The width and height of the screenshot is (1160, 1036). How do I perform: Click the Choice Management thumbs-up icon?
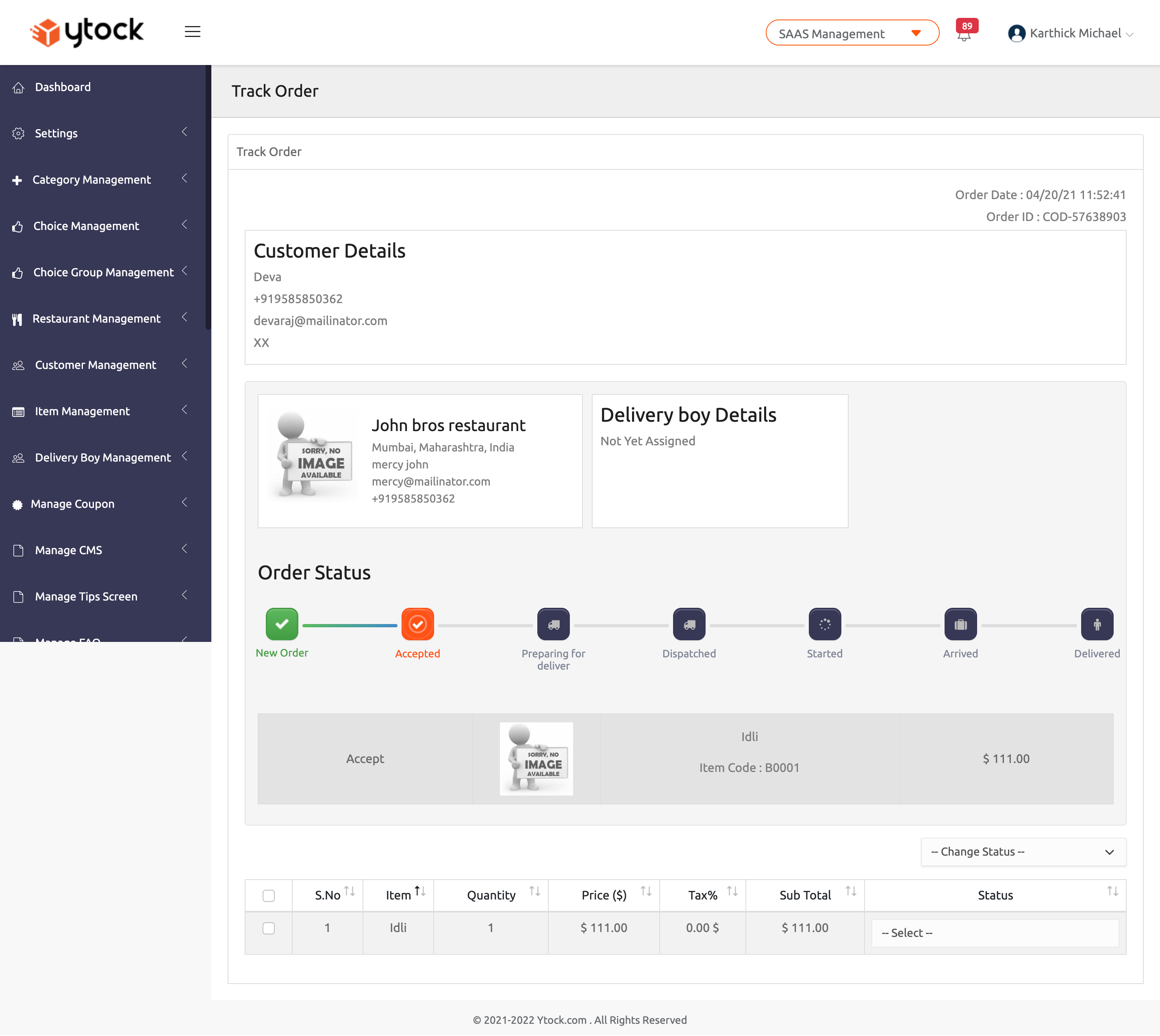[x=17, y=227]
